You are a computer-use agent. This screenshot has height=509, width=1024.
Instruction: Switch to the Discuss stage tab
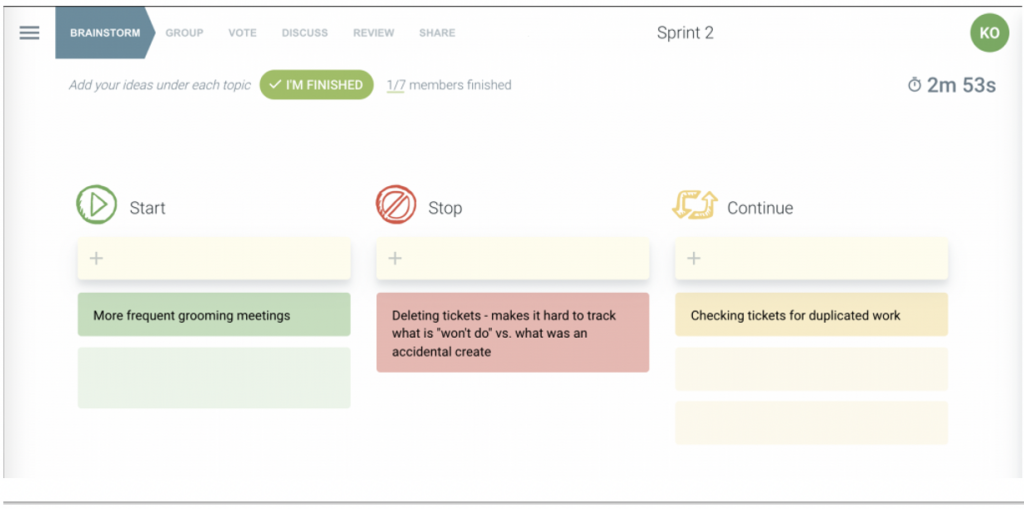pyautogui.click(x=305, y=33)
